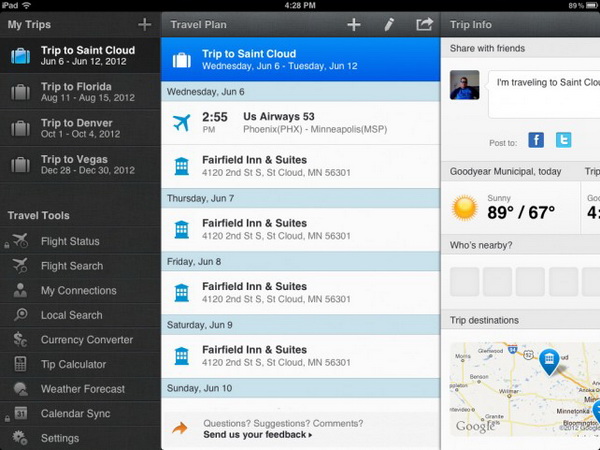Tap the feedback arrow icon

pos(179,428)
